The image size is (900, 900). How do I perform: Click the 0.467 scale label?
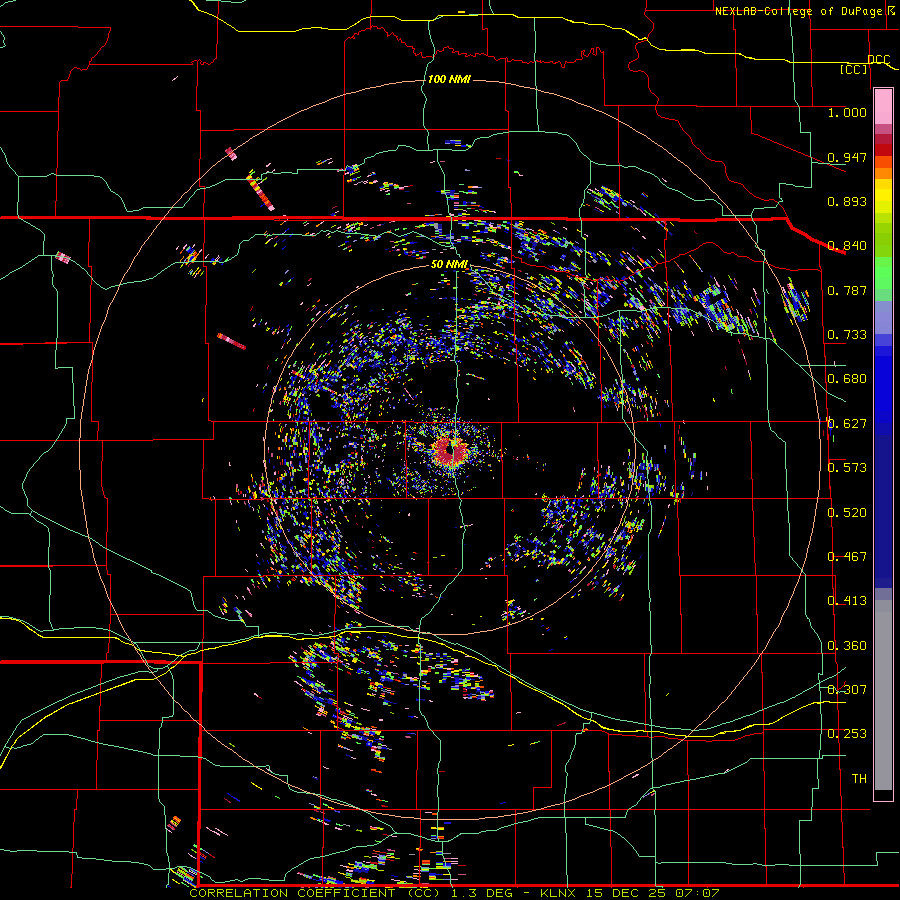[x=847, y=557]
